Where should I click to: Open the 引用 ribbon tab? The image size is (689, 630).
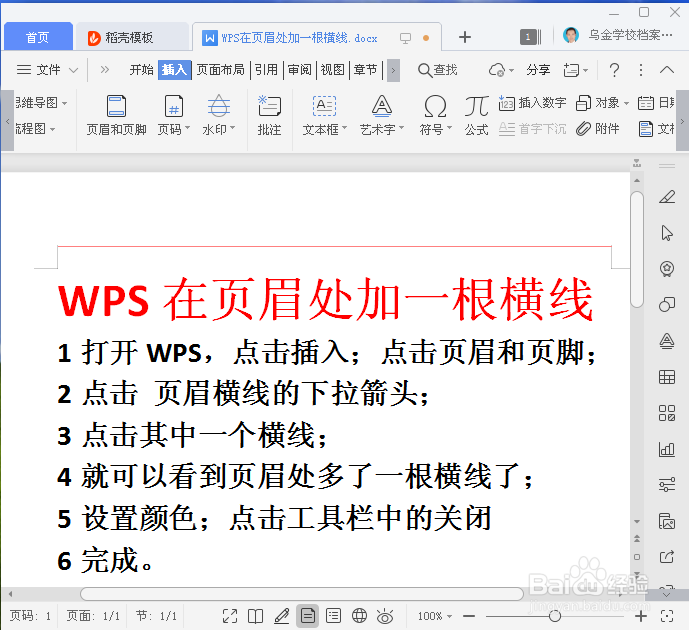266,70
